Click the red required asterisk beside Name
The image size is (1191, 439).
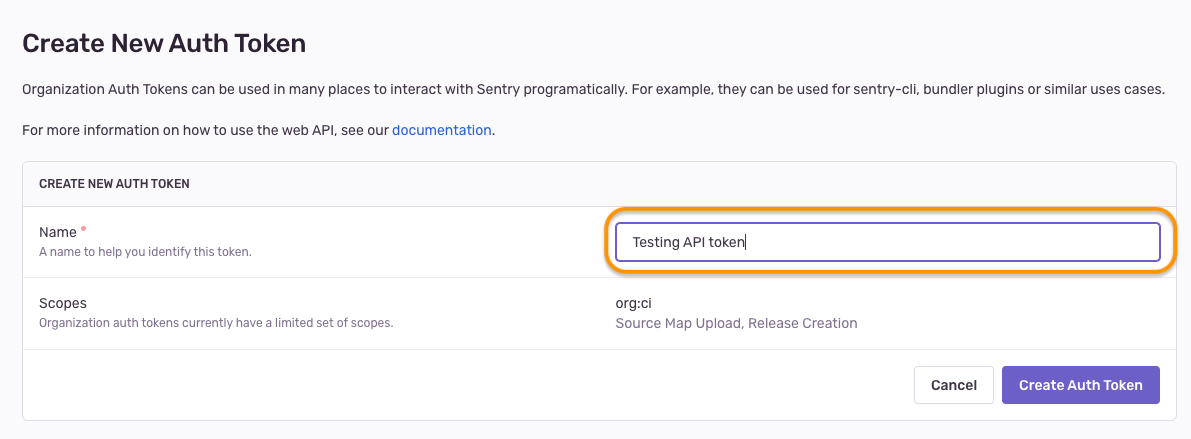[x=84, y=230]
